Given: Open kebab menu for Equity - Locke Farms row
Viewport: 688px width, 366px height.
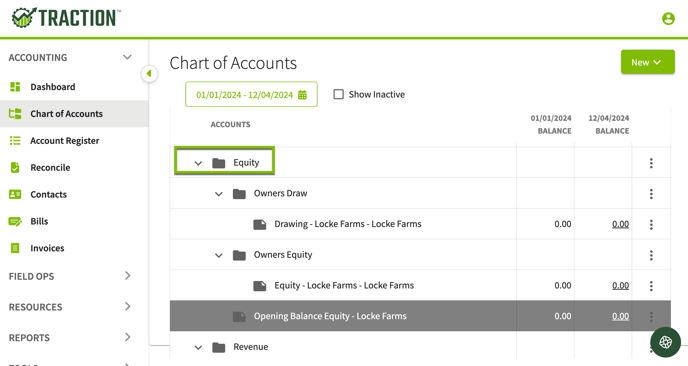Looking at the screenshot, I should [651, 286].
